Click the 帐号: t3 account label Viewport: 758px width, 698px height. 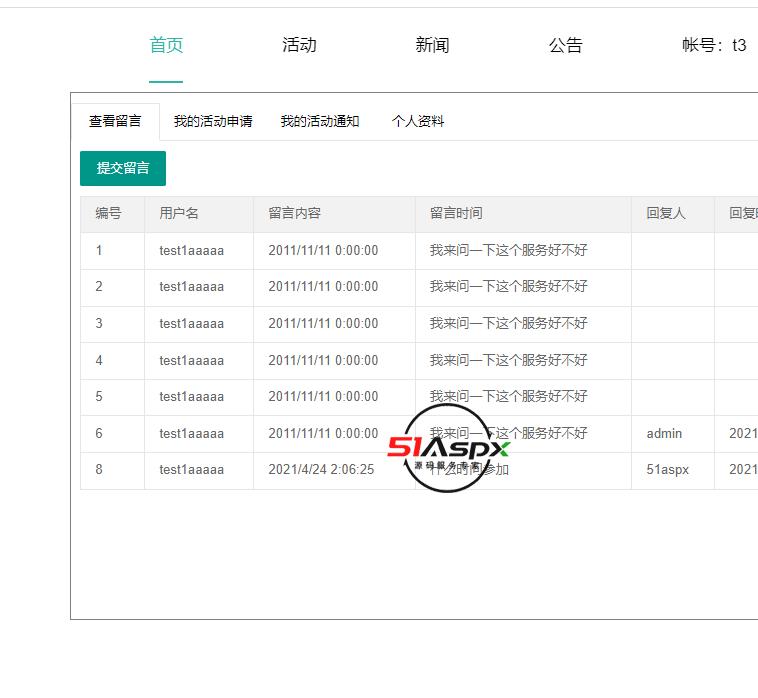pos(714,45)
